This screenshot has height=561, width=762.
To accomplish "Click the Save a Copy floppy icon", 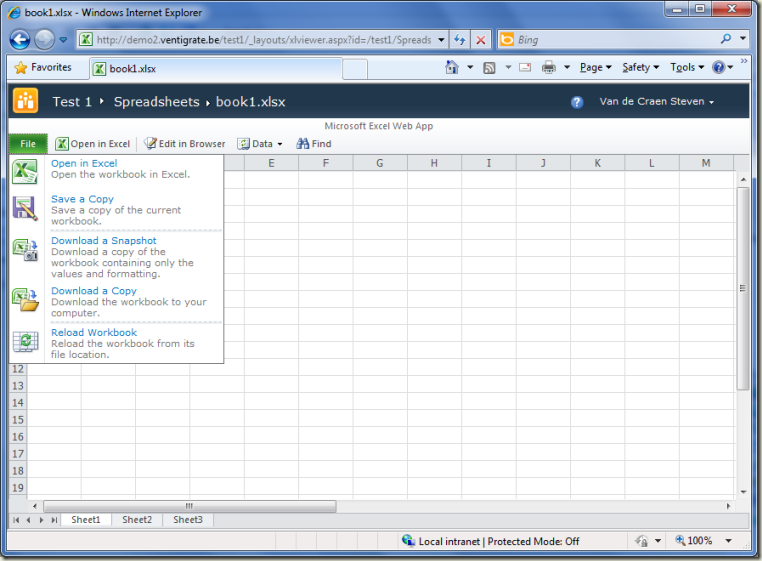I will 25,208.
